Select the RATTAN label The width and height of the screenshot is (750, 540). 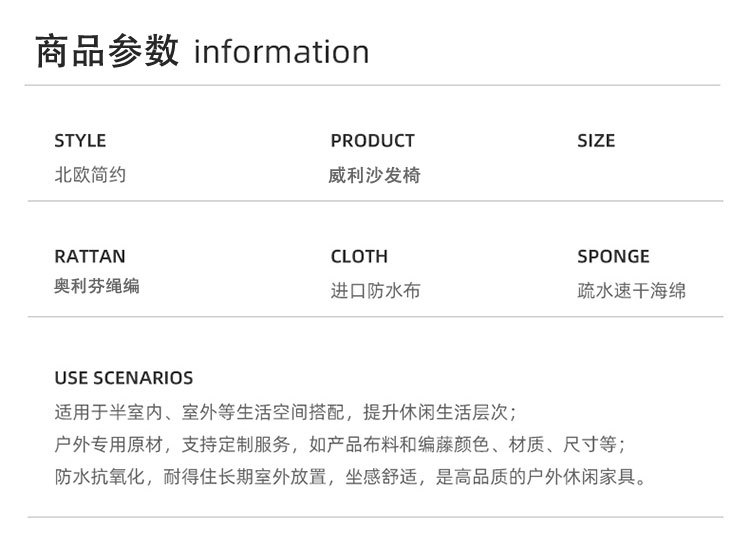click(90, 256)
